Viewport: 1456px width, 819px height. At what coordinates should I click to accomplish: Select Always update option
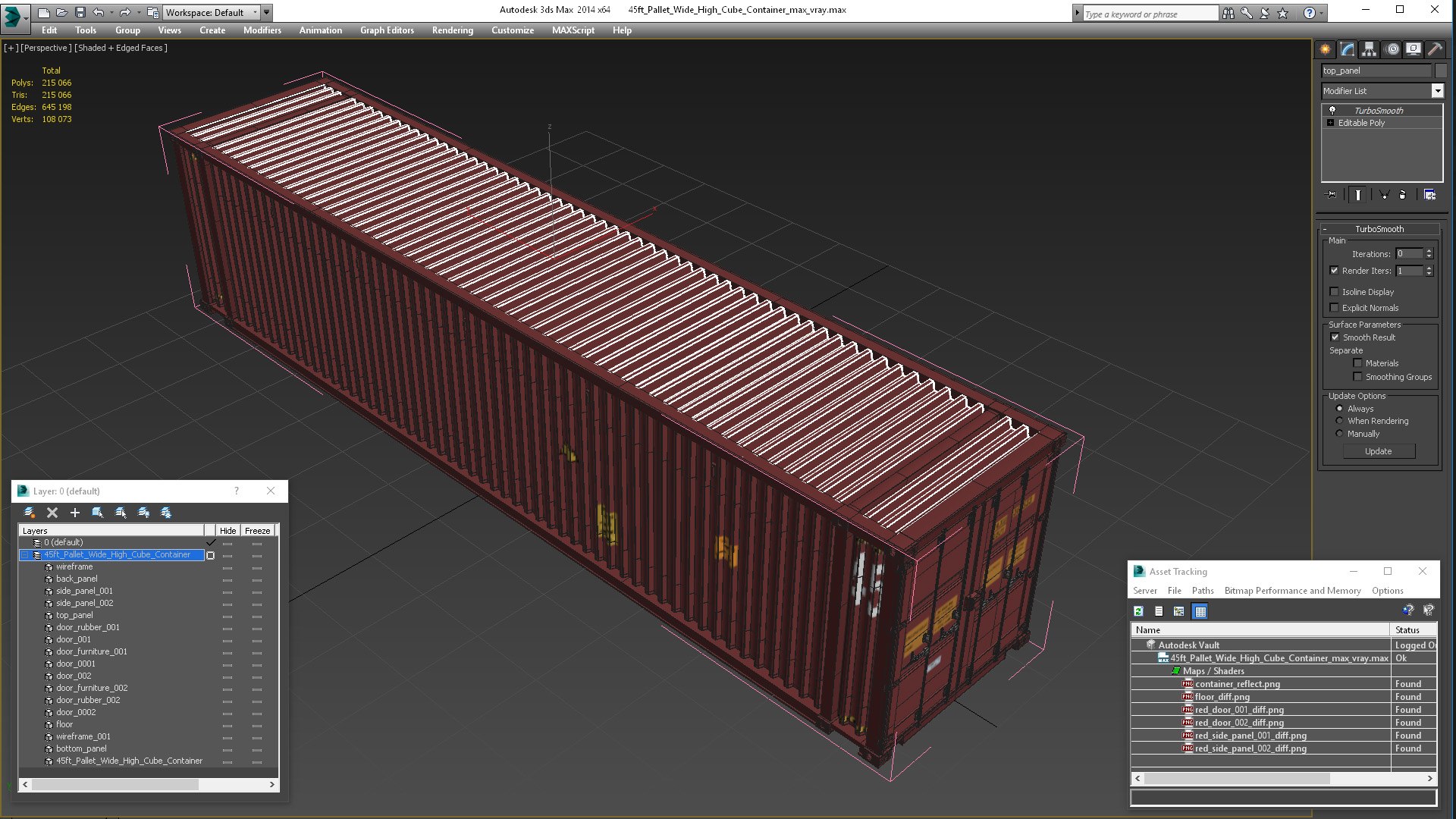[1339, 409]
